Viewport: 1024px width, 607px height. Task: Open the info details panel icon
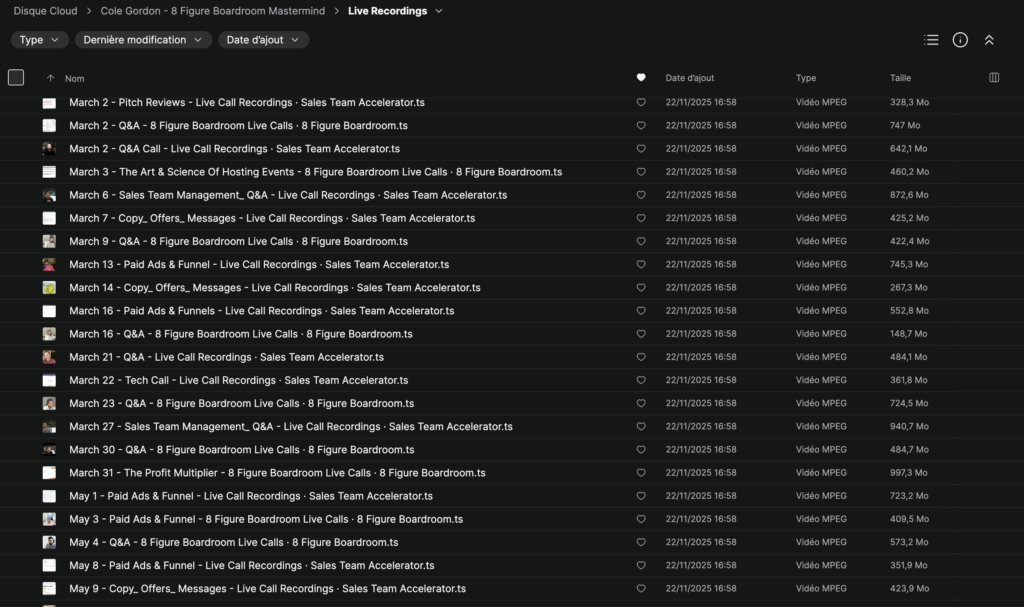tap(960, 40)
